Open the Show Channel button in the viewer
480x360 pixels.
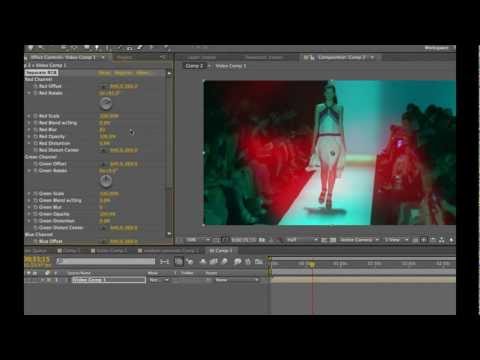pos(279,240)
